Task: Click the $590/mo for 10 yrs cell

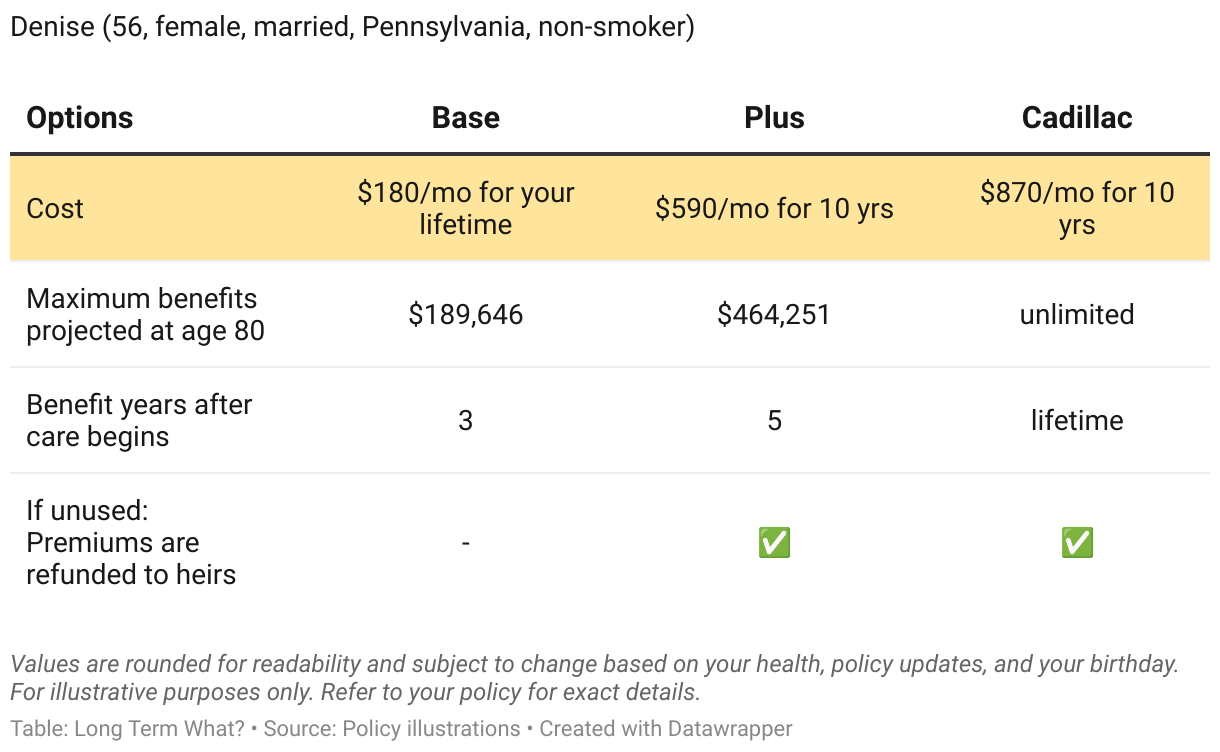Action: point(774,208)
